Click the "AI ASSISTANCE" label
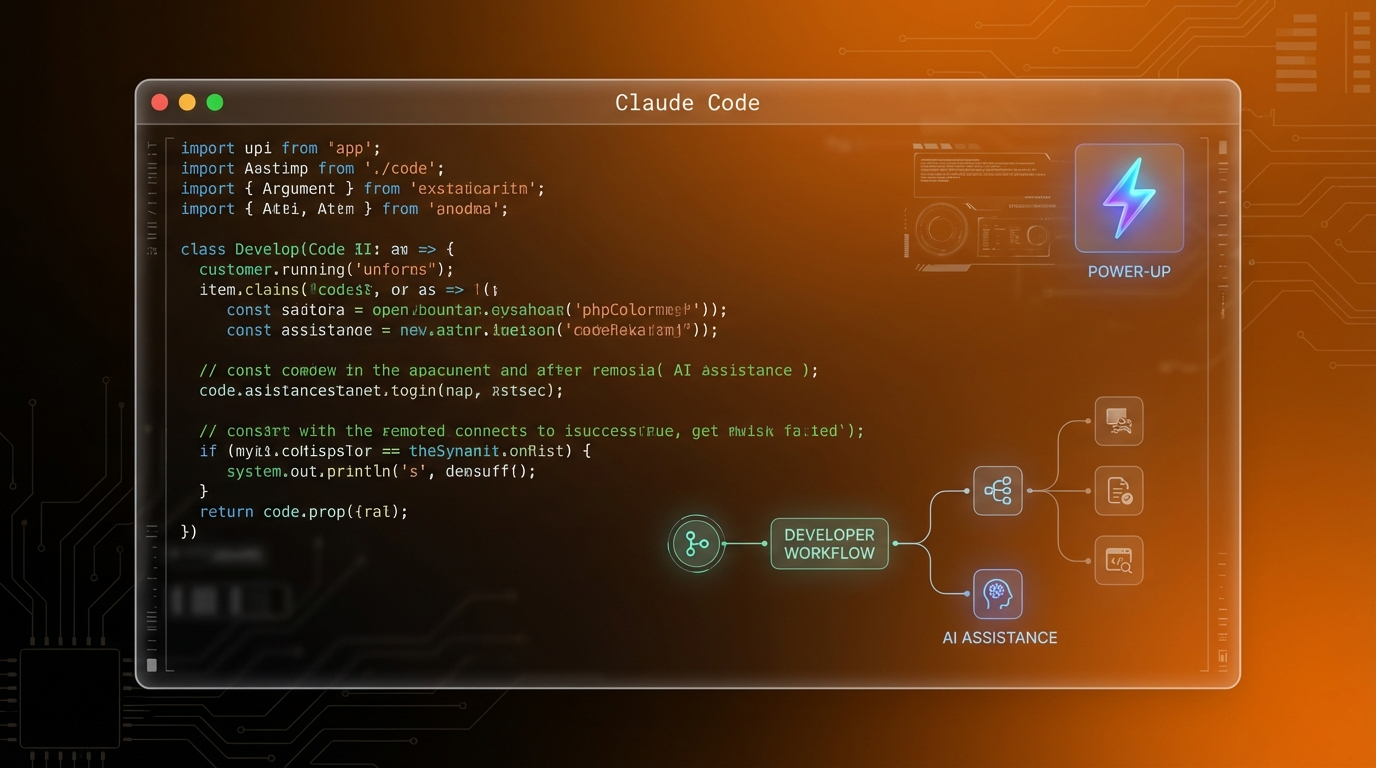 (x=1000, y=638)
